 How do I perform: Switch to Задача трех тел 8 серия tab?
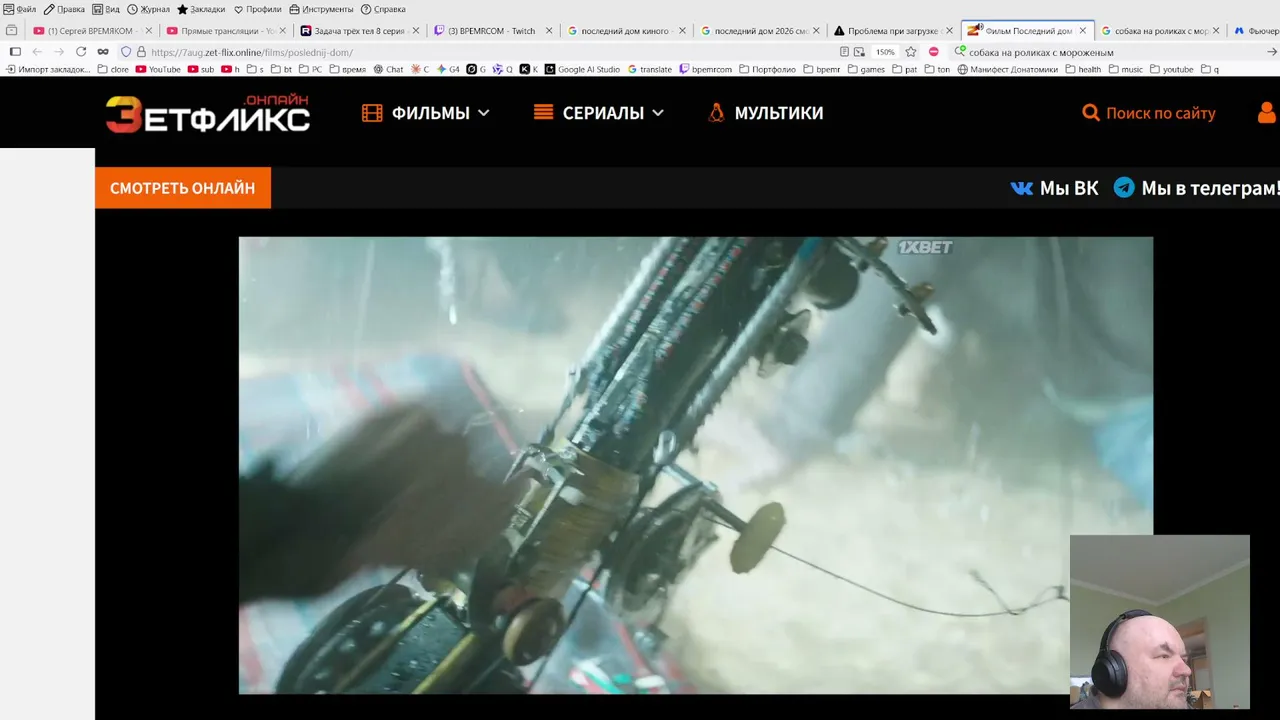358,31
